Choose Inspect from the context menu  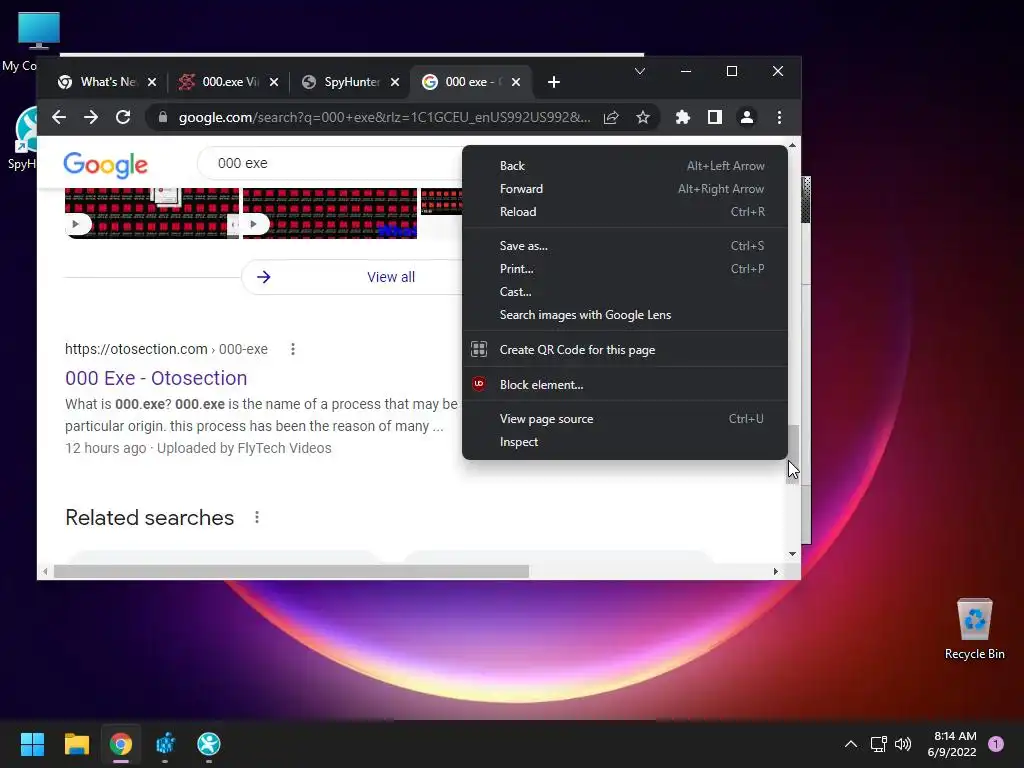point(625,442)
